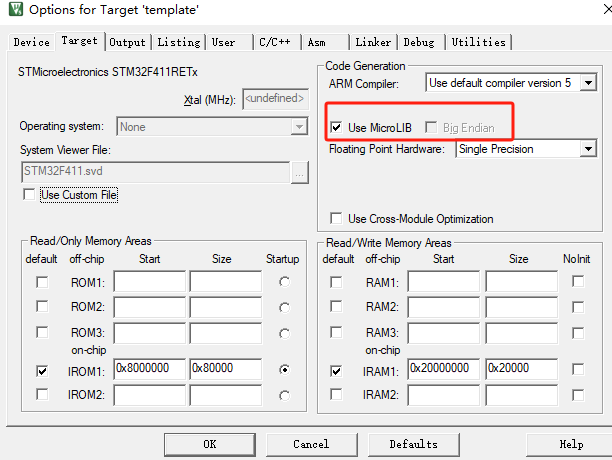This screenshot has height=460, width=612.
Task: Open the Linker tab
Action: (x=373, y=42)
